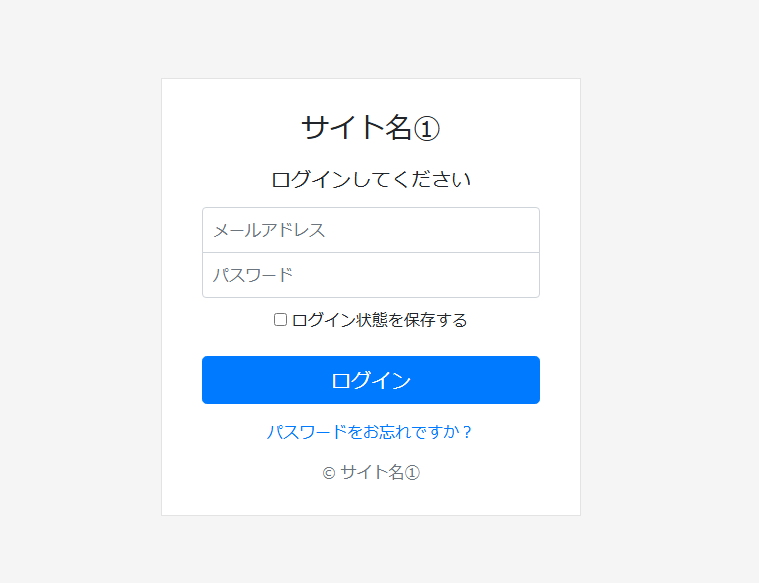Enable the ログイン状態を保存する checkbox

point(280,320)
